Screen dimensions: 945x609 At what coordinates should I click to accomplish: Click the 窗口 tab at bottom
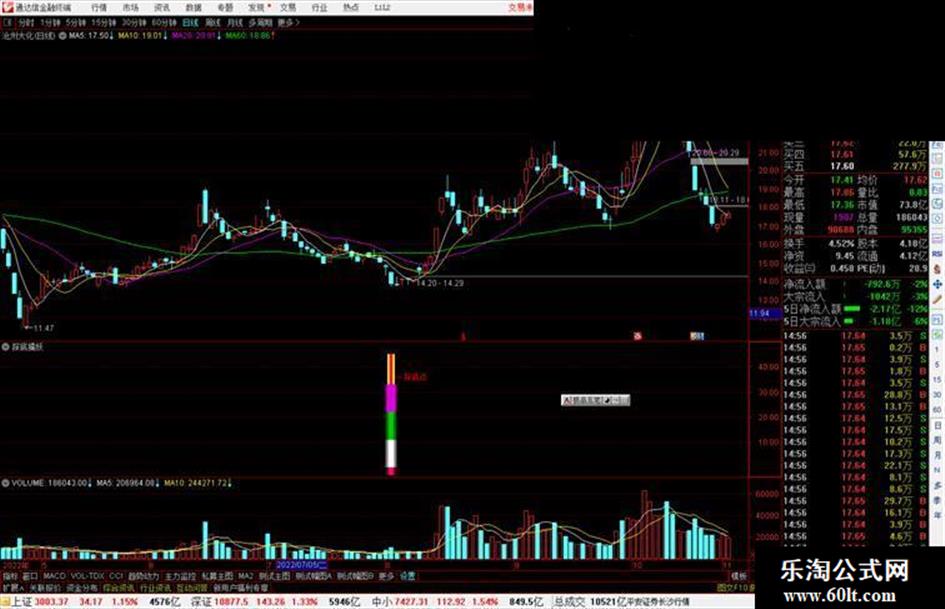30,576
